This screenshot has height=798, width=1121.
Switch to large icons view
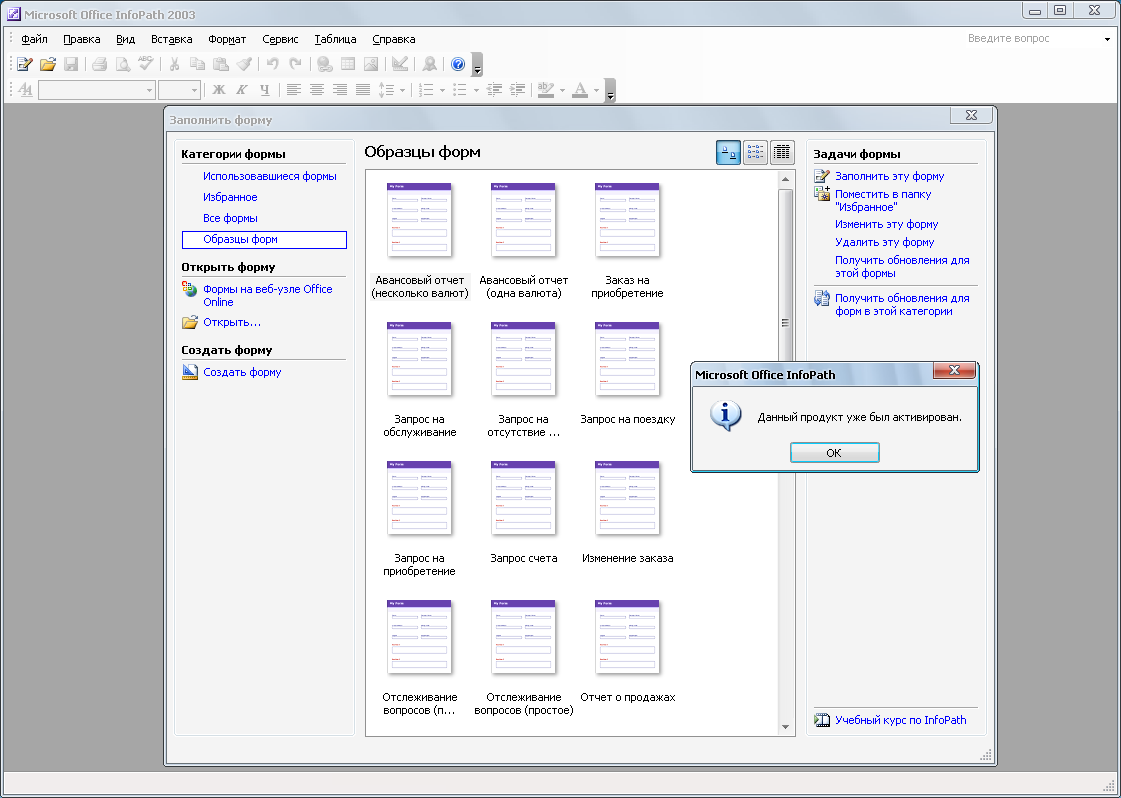tap(728, 152)
